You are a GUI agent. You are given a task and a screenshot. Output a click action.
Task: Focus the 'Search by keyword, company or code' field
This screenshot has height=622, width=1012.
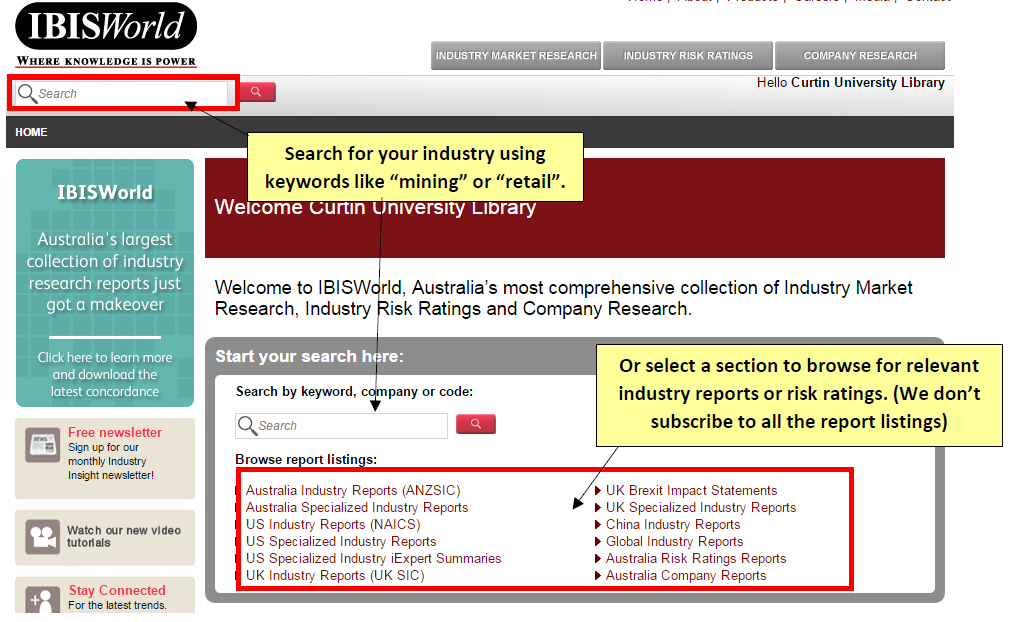pos(341,426)
